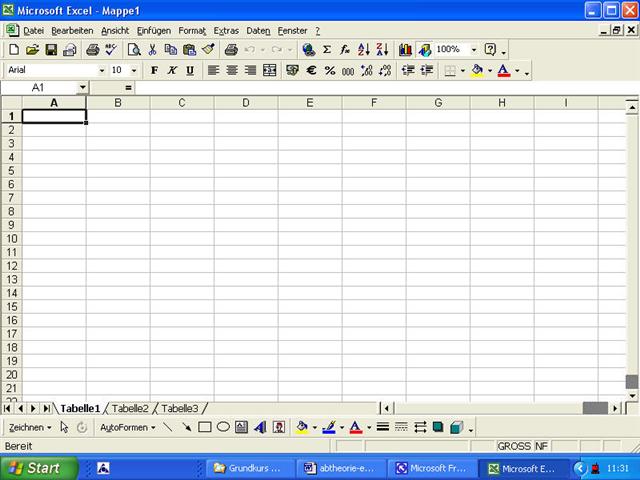
Task: Click the cell name box showing A1
Action: pos(38,88)
